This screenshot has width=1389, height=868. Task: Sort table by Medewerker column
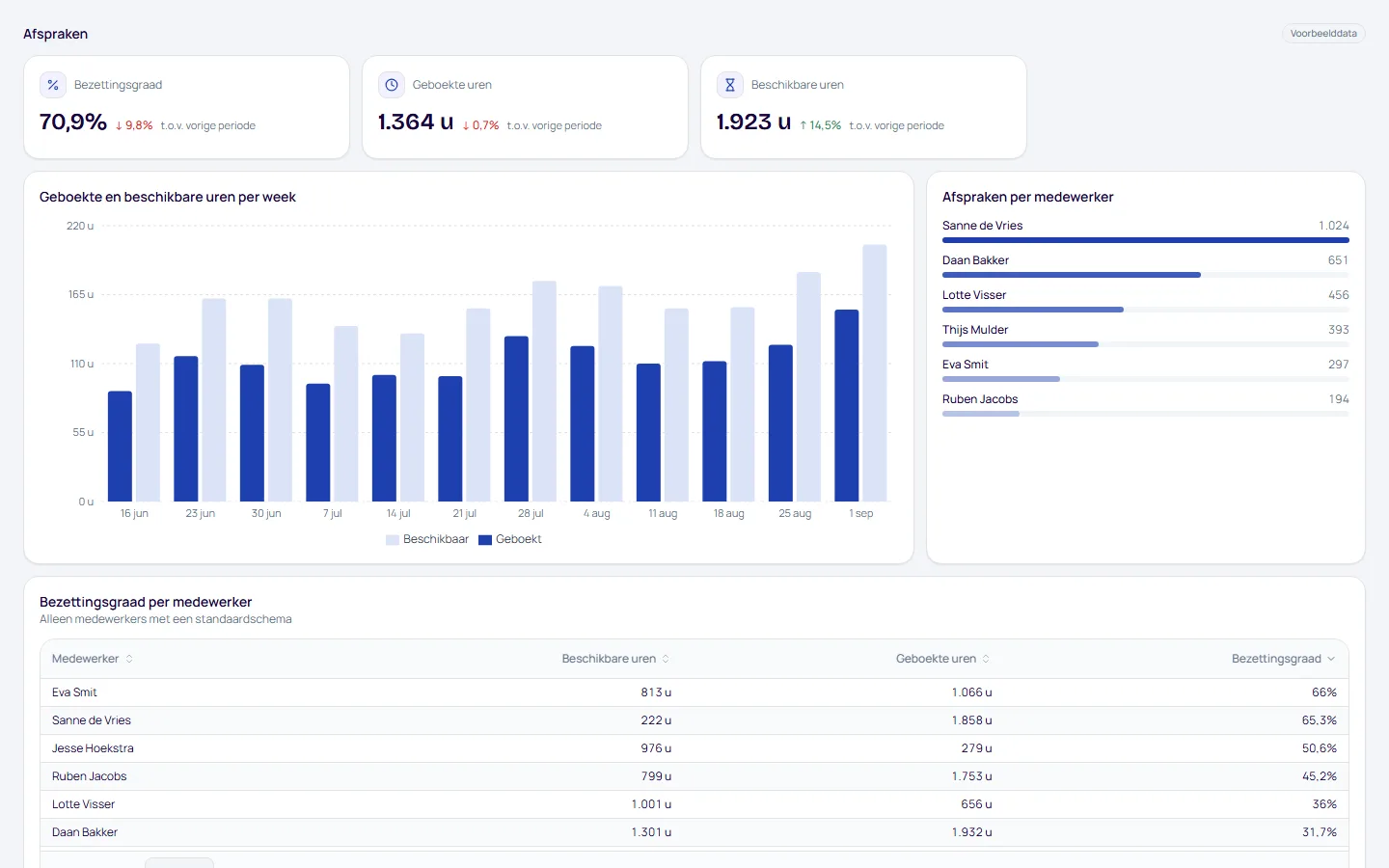93,659
